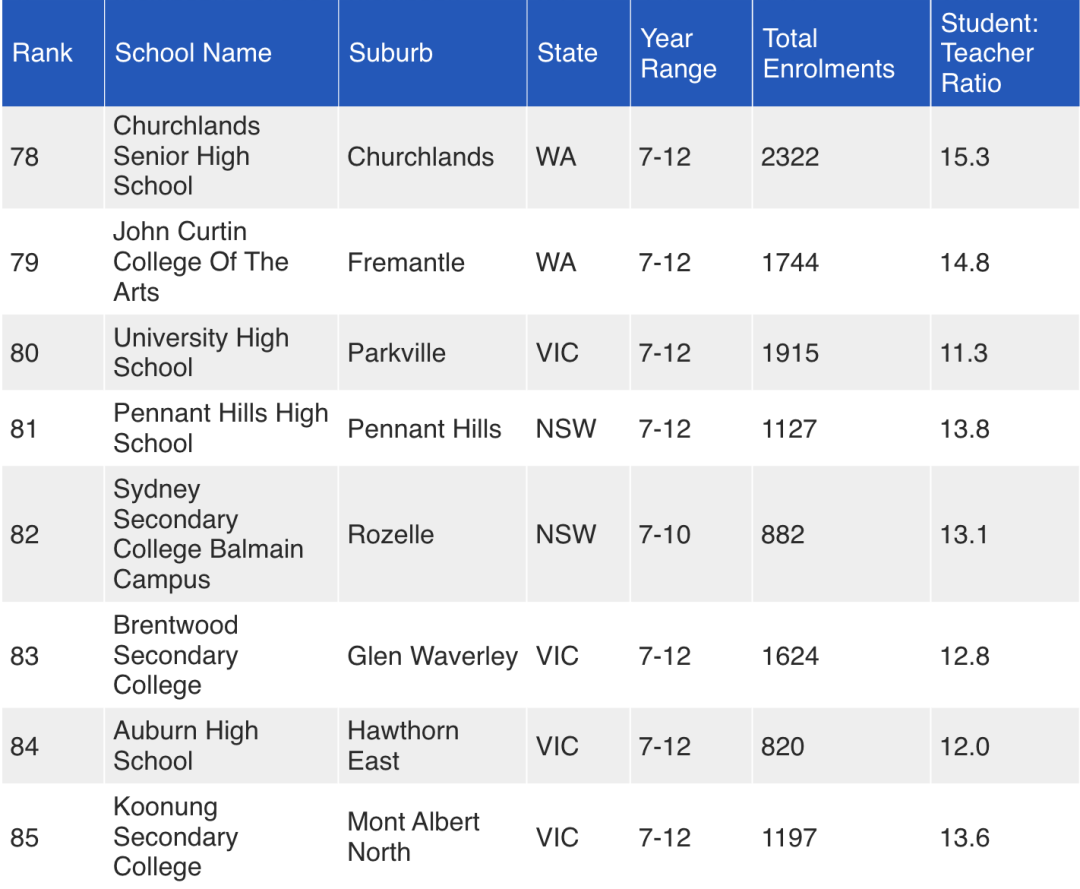Screen dimensions: 1080x889
Task: Select the Year Range column header
Action: tap(678, 54)
